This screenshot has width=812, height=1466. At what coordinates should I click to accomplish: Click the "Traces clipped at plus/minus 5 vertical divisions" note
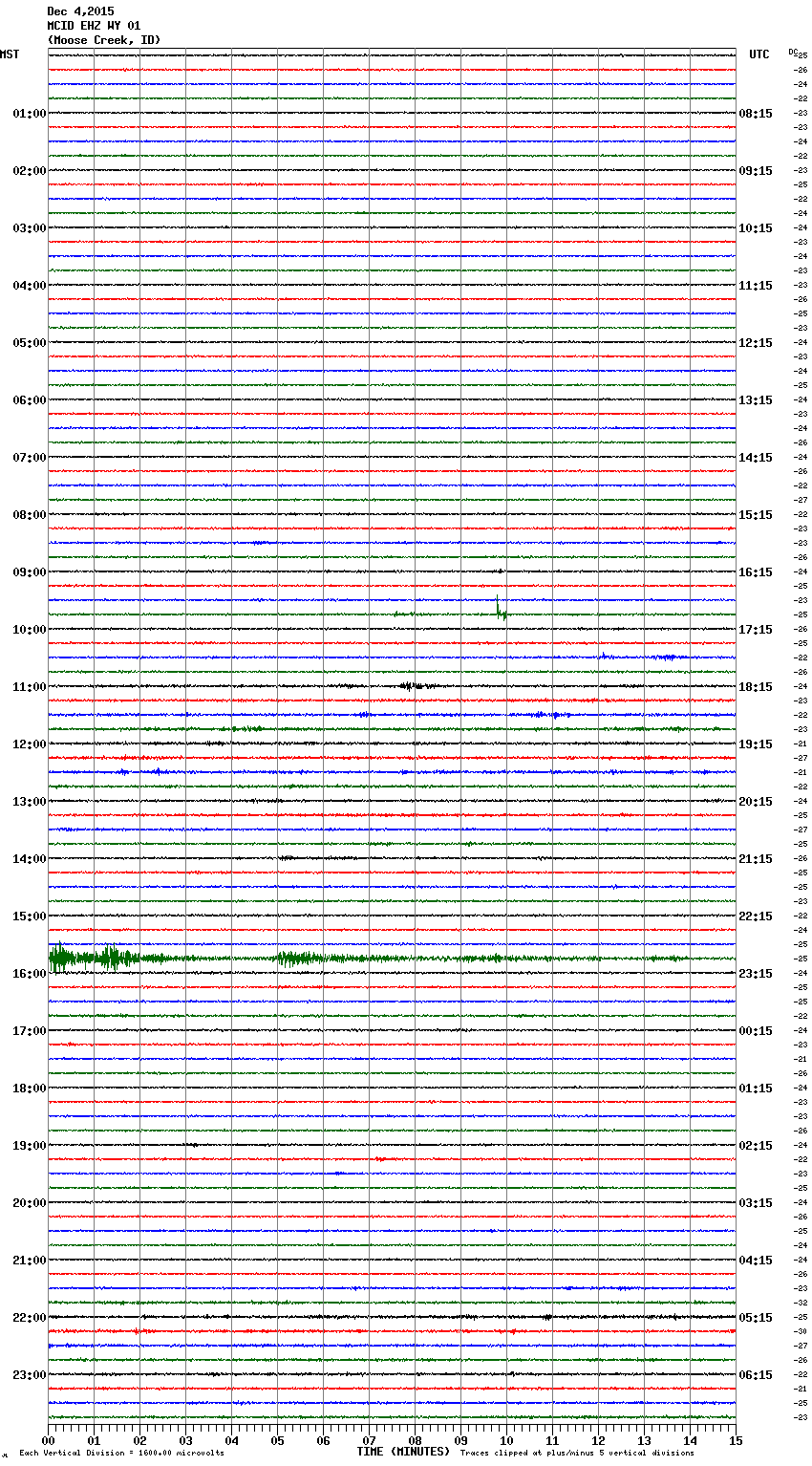[x=577, y=1453]
